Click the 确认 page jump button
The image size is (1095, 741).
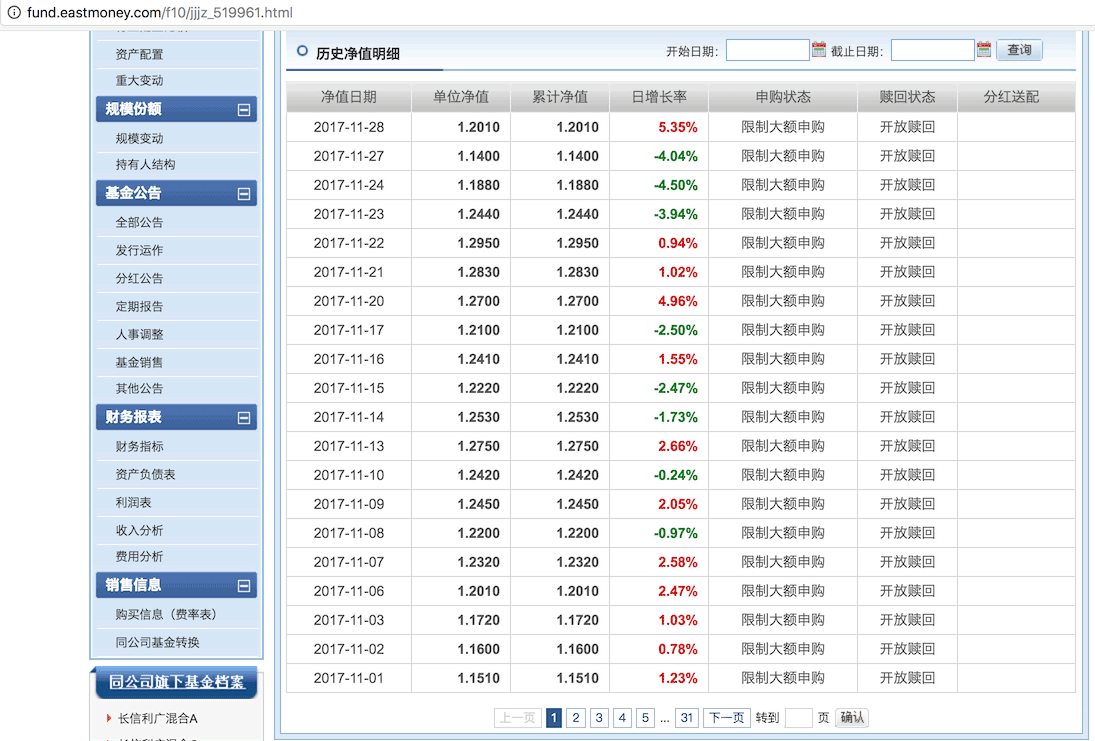pyautogui.click(x=851, y=717)
